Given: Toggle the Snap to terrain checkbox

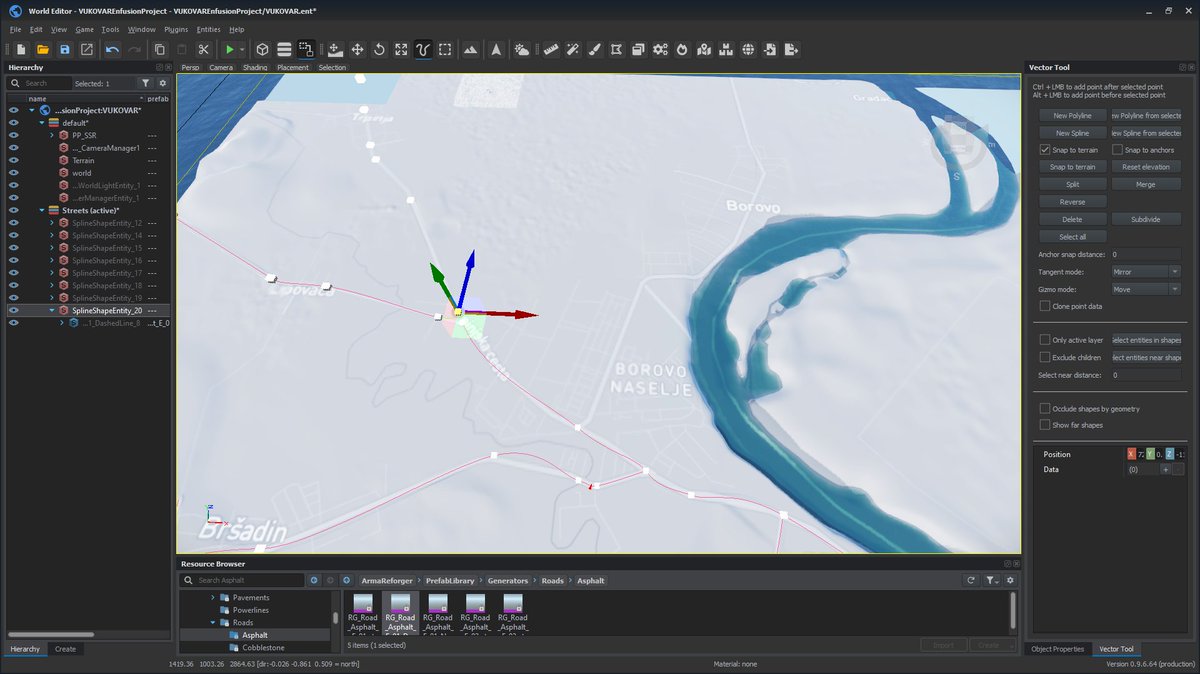Looking at the screenshot, I should [1045, 150].
